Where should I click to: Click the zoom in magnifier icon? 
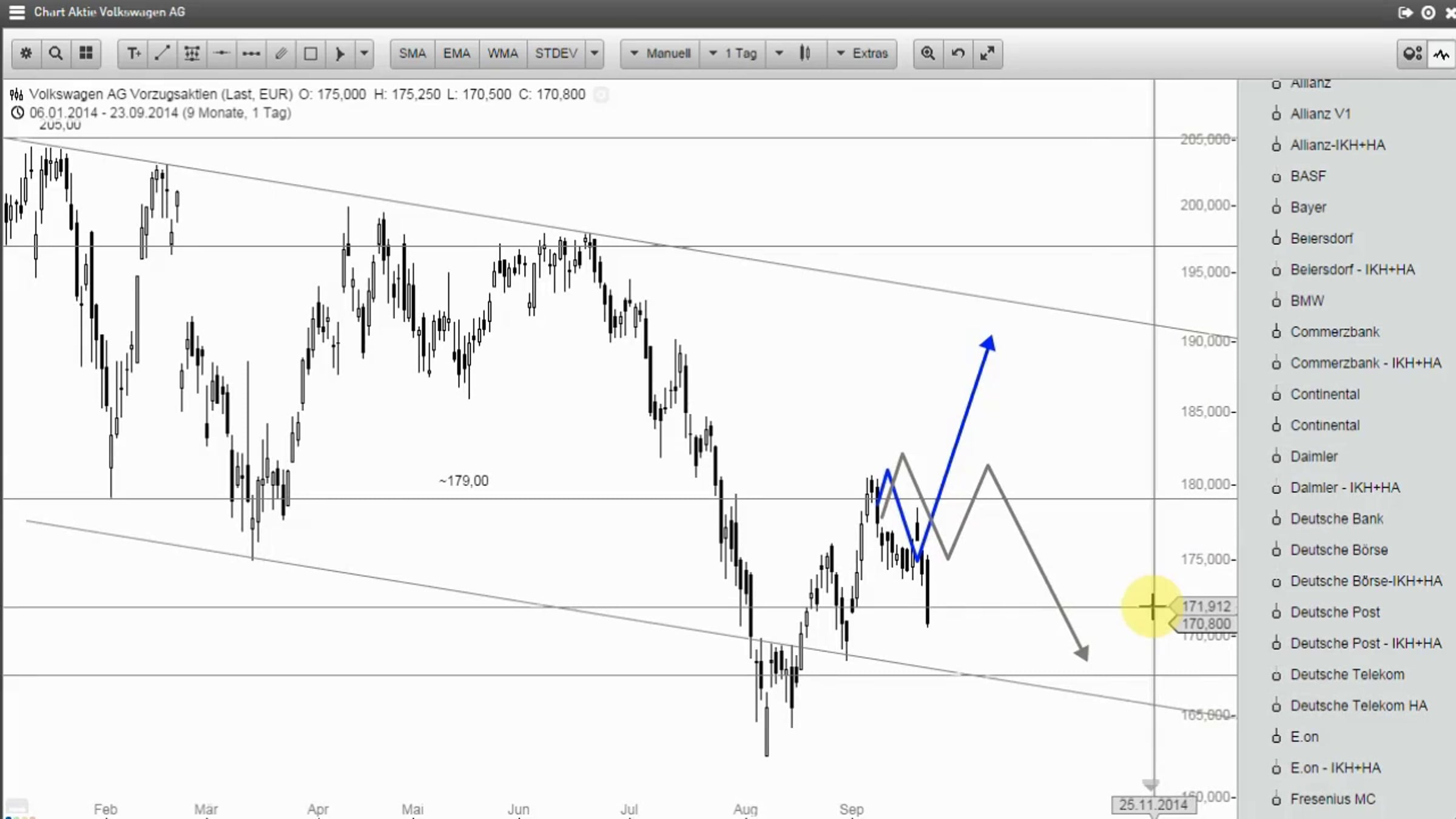point(928,53)
